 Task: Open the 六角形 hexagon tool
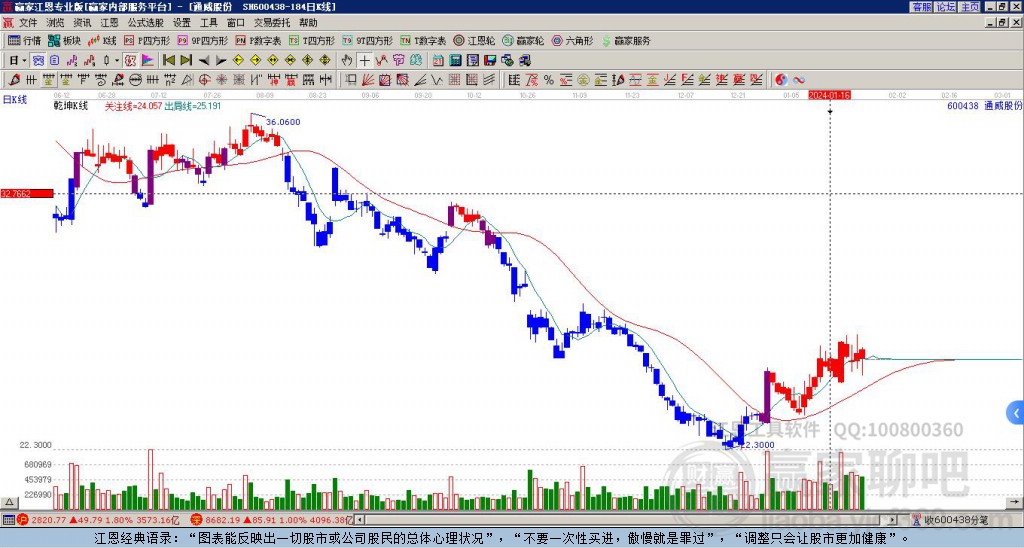click(572, 40)
